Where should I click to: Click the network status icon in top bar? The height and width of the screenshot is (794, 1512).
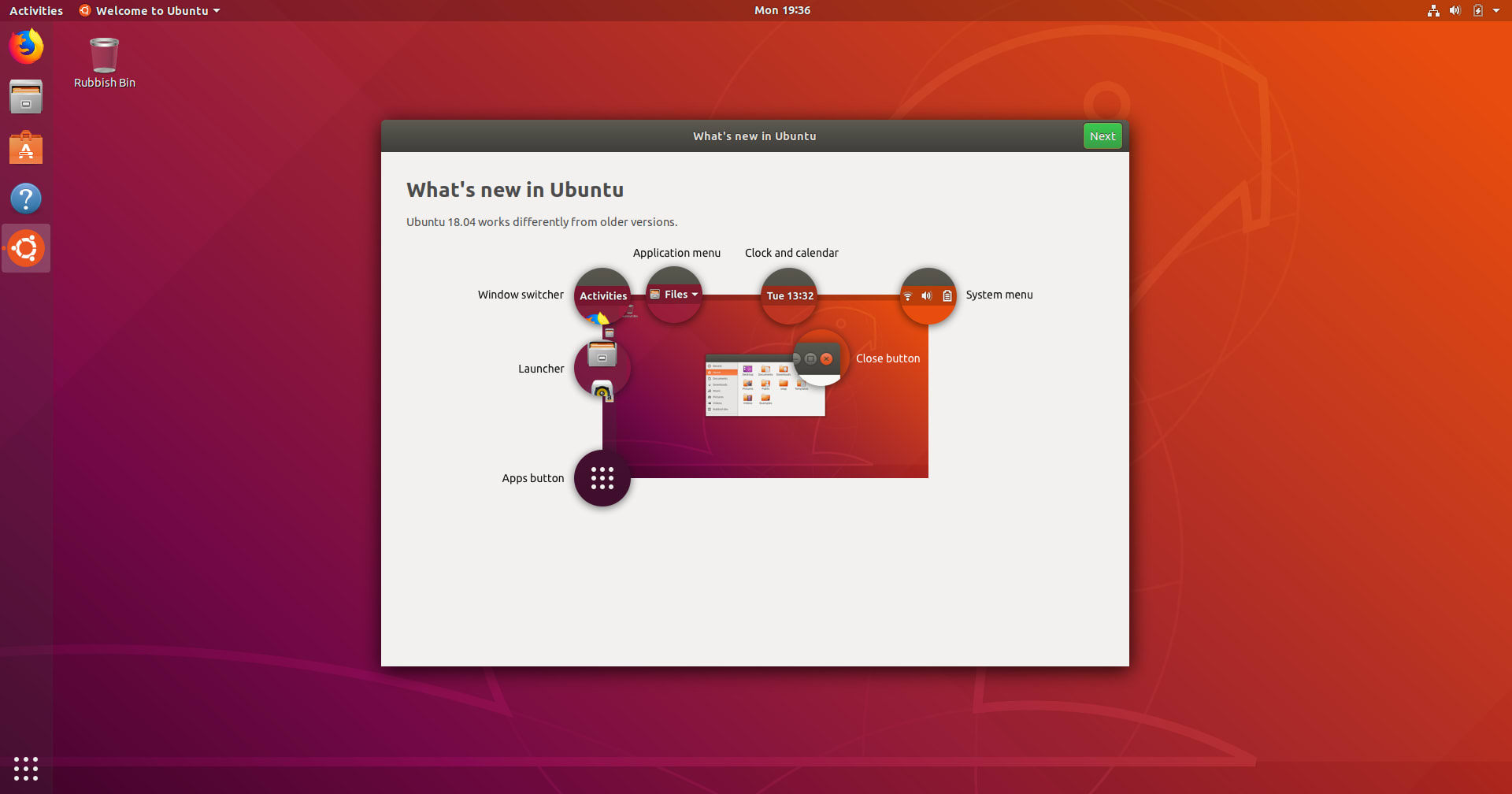click(x=1433, y=10)
